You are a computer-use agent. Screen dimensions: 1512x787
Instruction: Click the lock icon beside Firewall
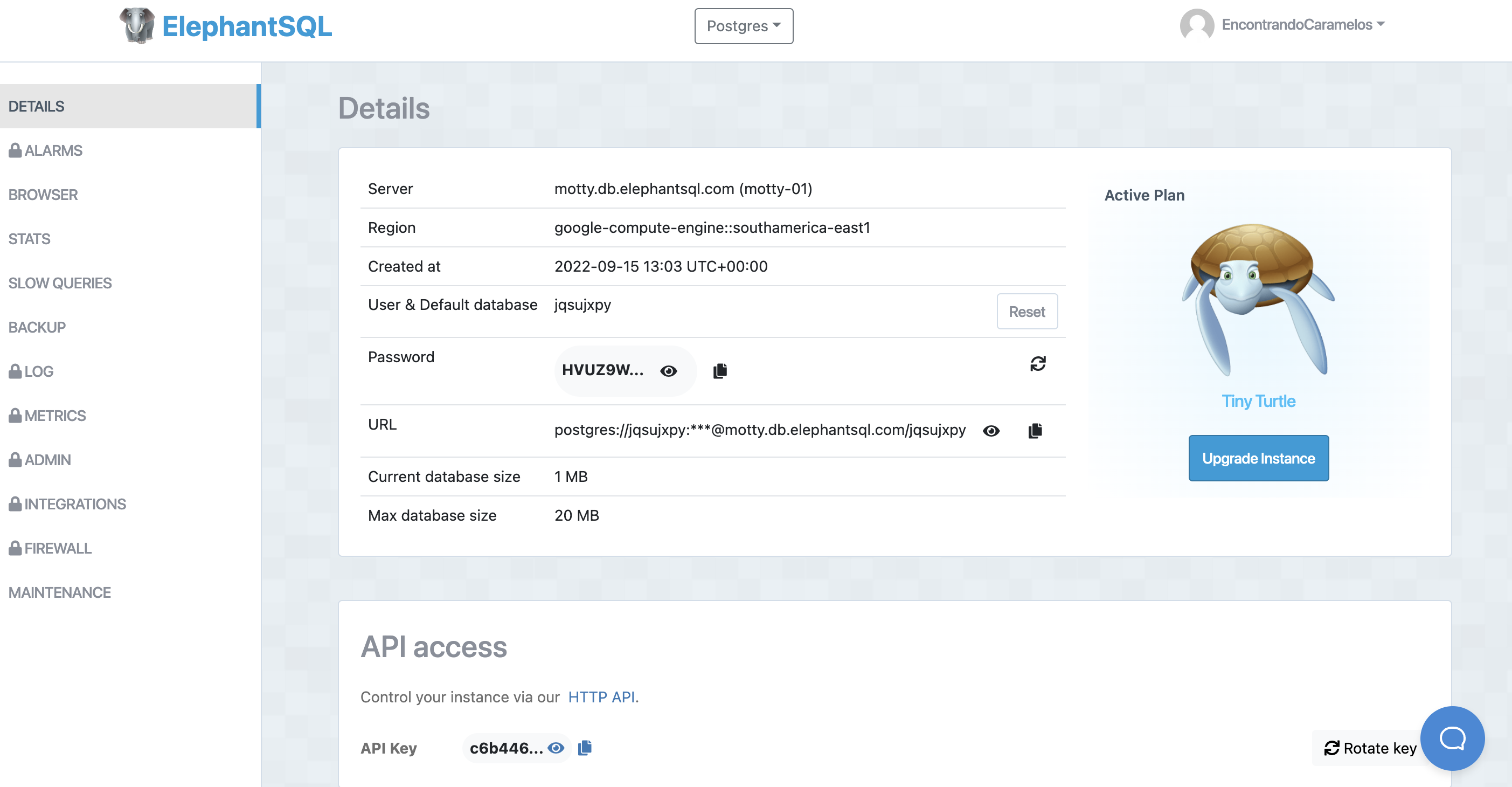pos(15,547)
